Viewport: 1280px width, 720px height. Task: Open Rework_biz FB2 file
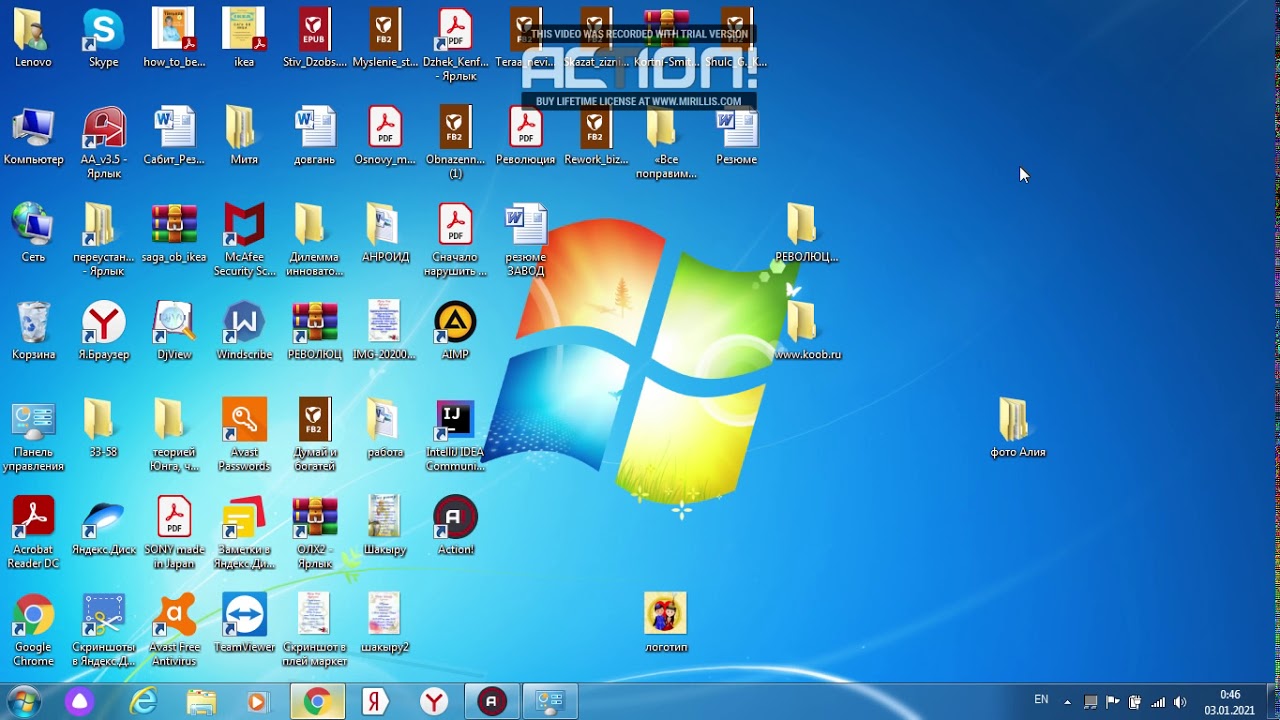point(595,135)
